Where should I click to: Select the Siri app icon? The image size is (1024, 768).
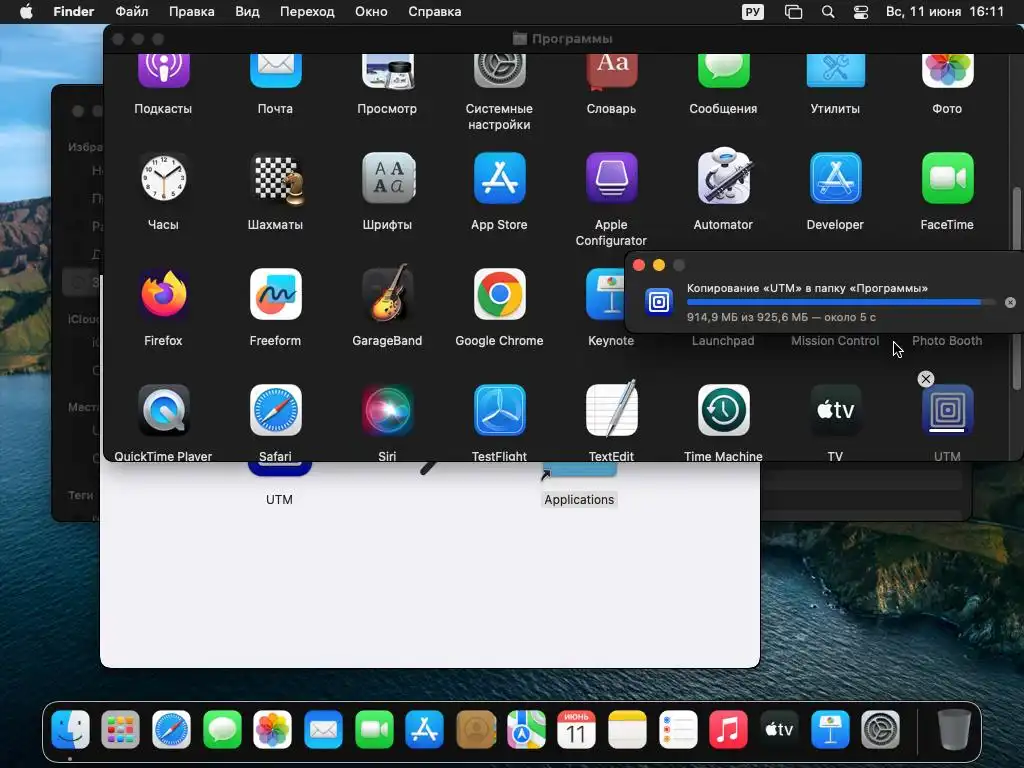point(387,410)
